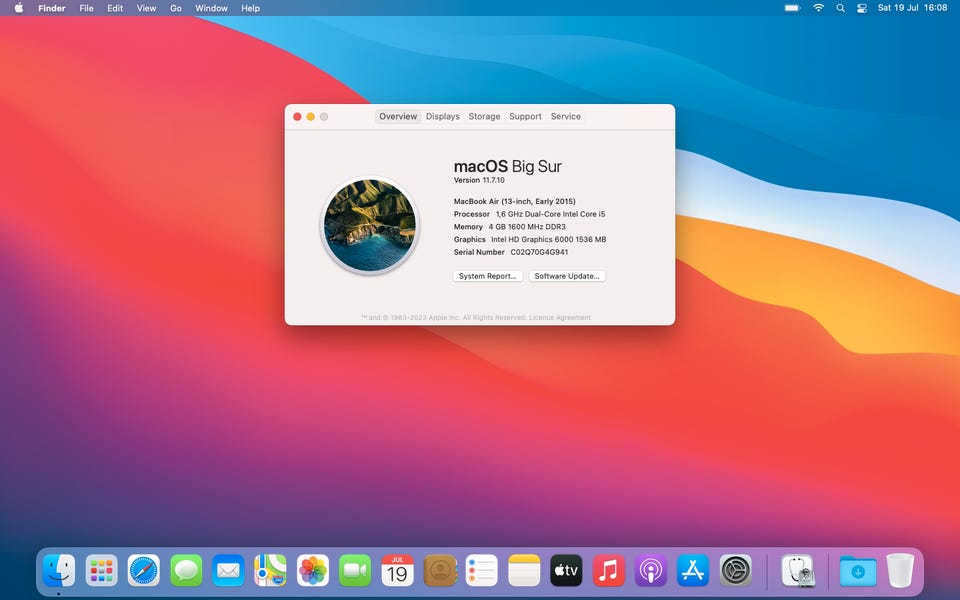960x600 pixels.
Task: Open Safari from the Dock
Action: [x=143, y=571]
